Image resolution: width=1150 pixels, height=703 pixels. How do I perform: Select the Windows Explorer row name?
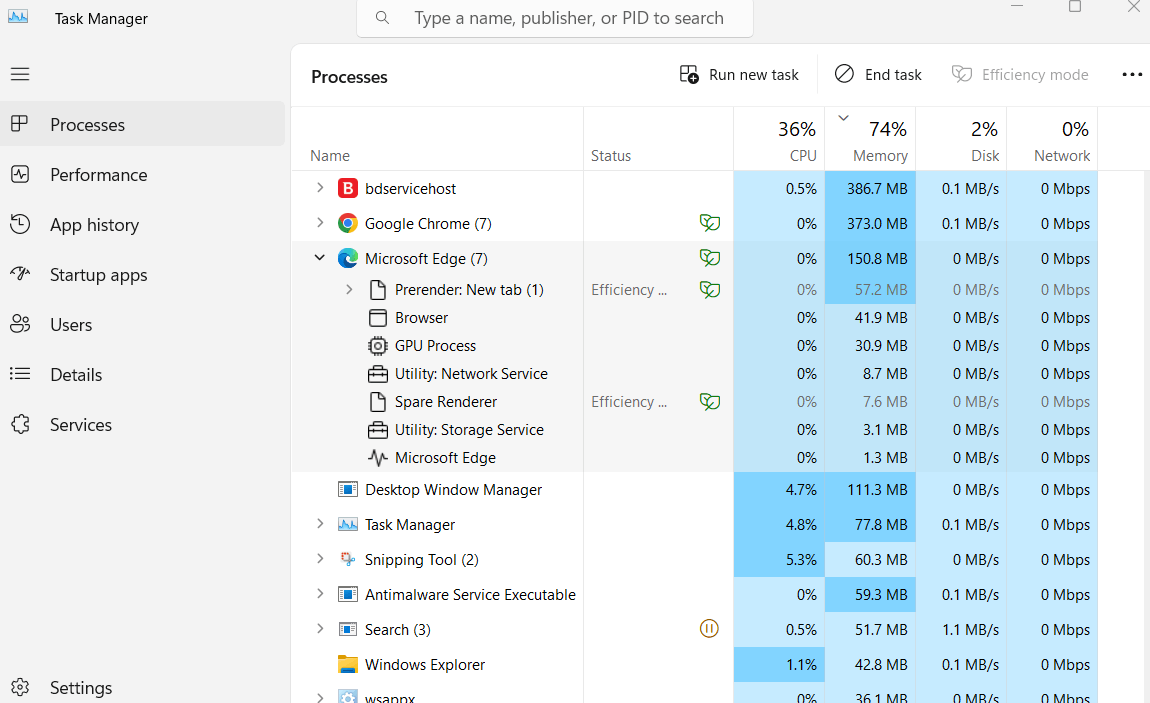point(425,665)
